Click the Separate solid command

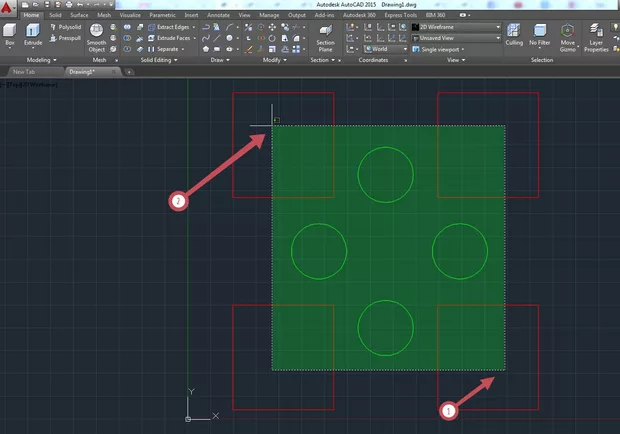click(x=163, y=49)
